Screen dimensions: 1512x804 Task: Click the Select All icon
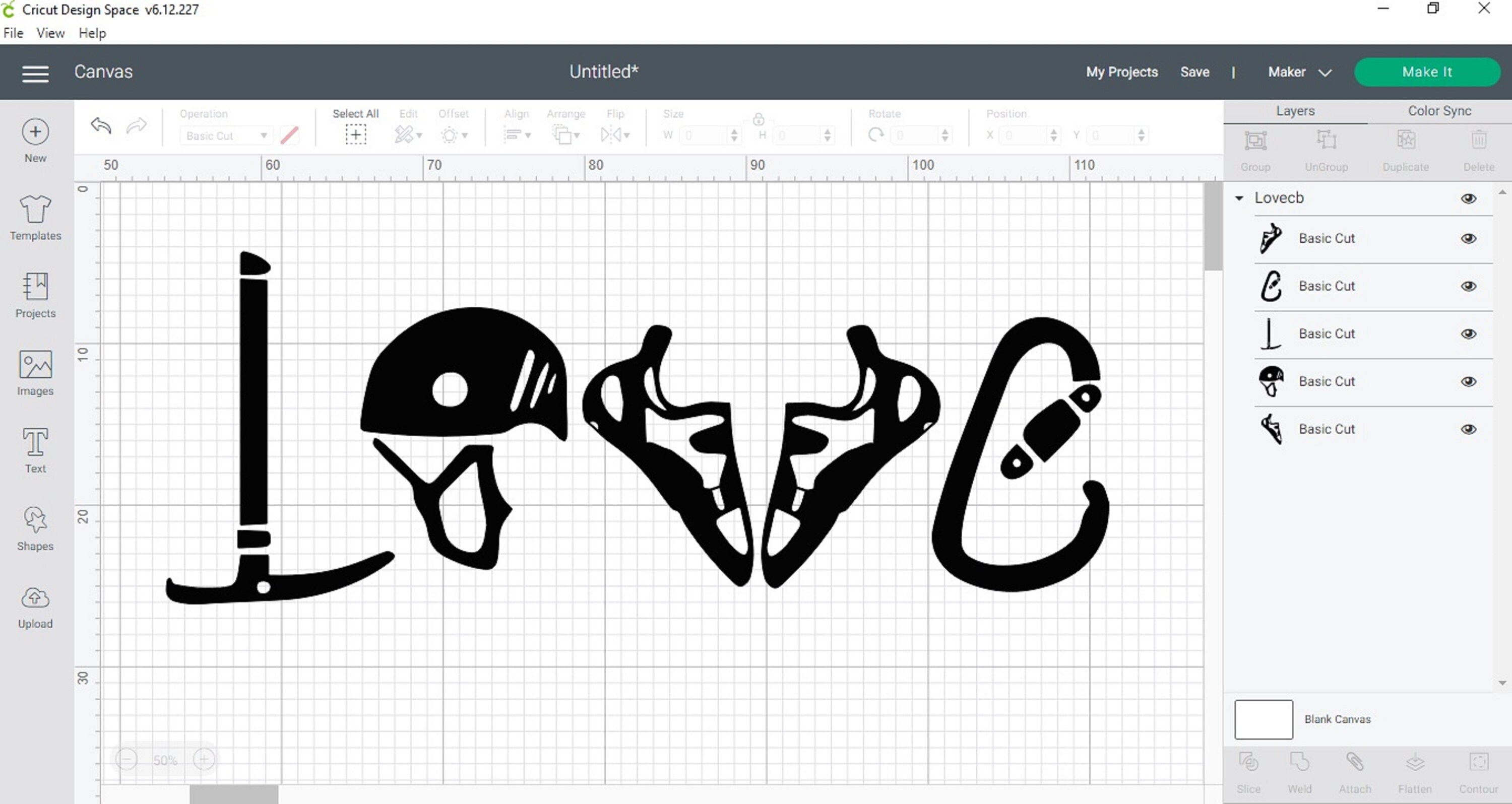pyautogui.click(x=356, y=135)
